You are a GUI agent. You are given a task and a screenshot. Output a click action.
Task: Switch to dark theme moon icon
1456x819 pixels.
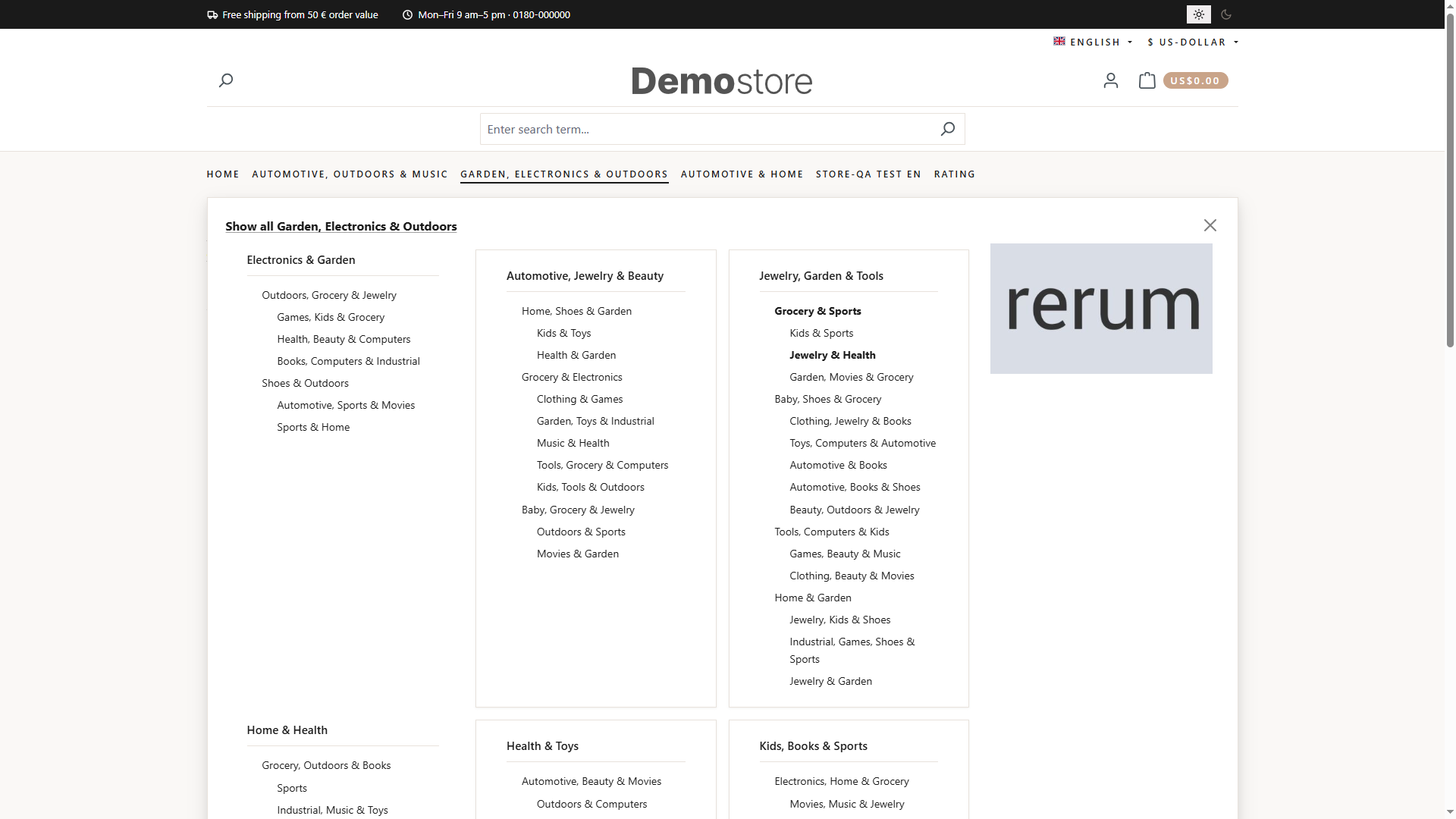1226,14
